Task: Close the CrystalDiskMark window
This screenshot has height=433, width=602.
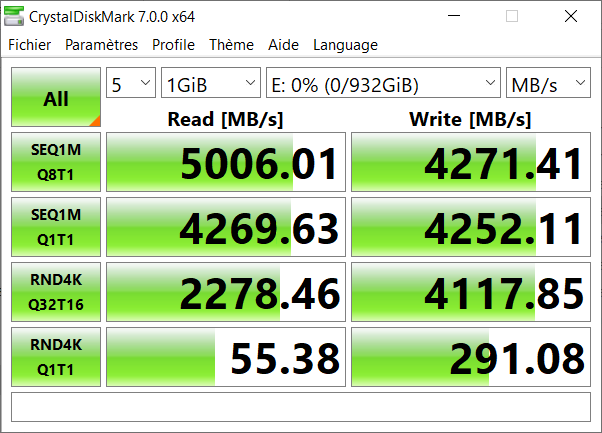Action: pos(571,16)
